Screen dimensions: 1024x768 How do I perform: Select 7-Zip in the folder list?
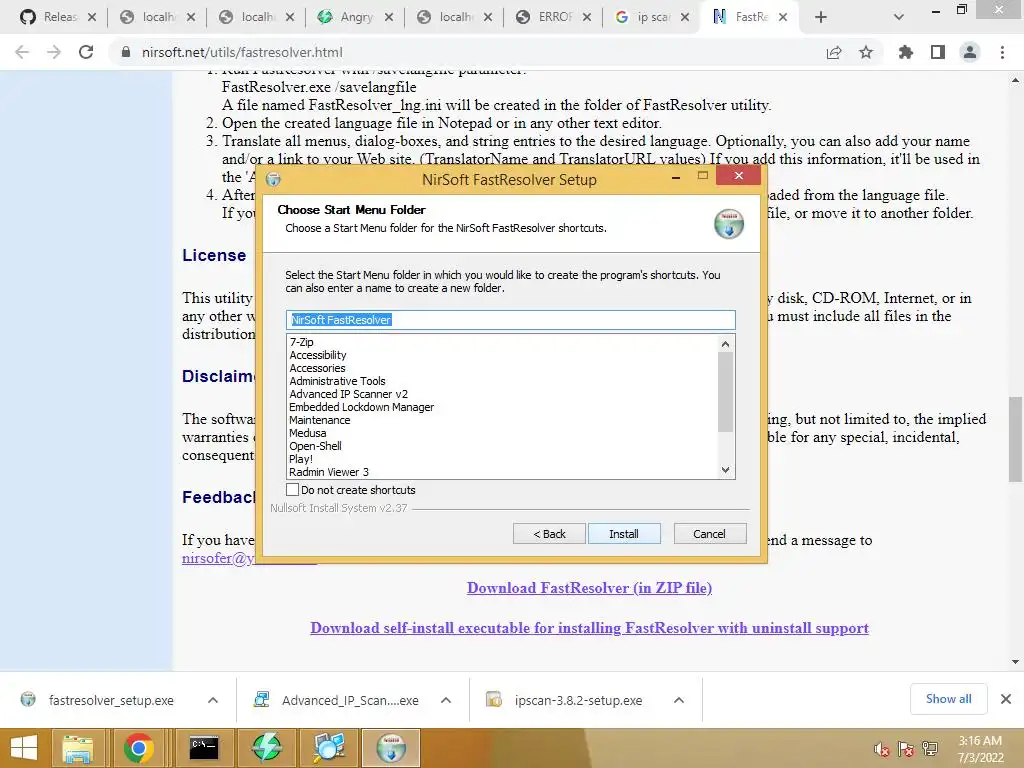(x=301, y=342)
